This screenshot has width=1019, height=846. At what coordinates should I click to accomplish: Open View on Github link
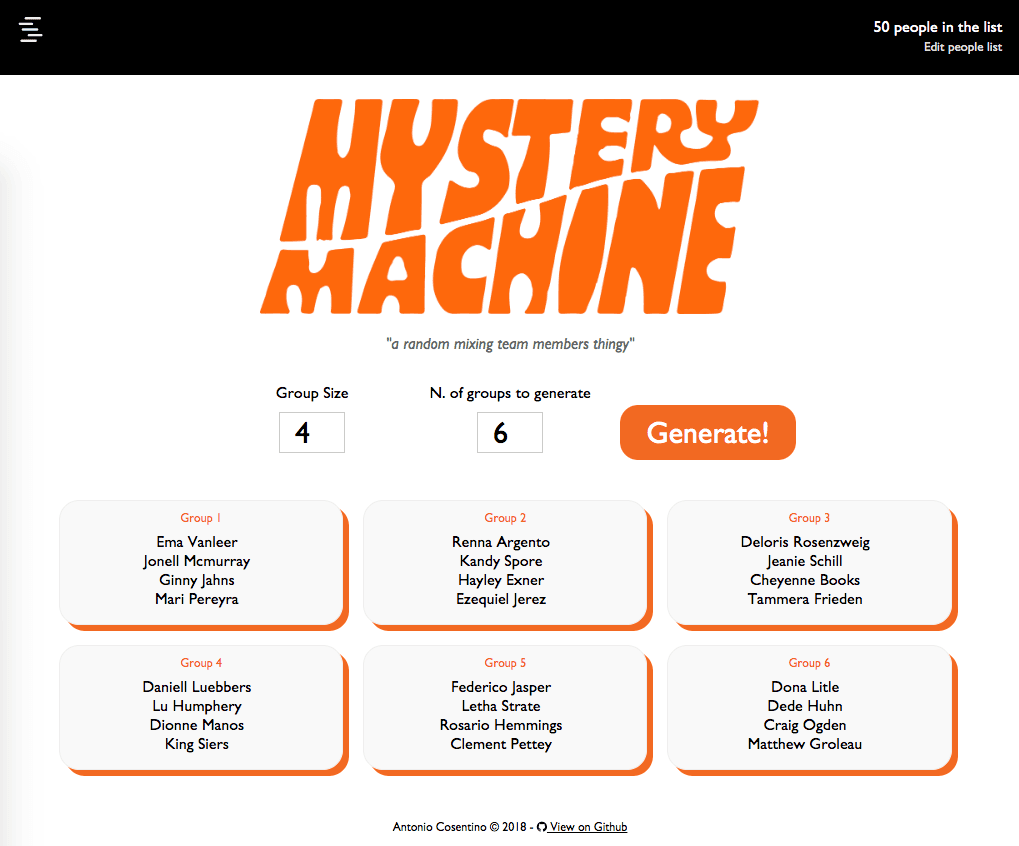[588, 827]
